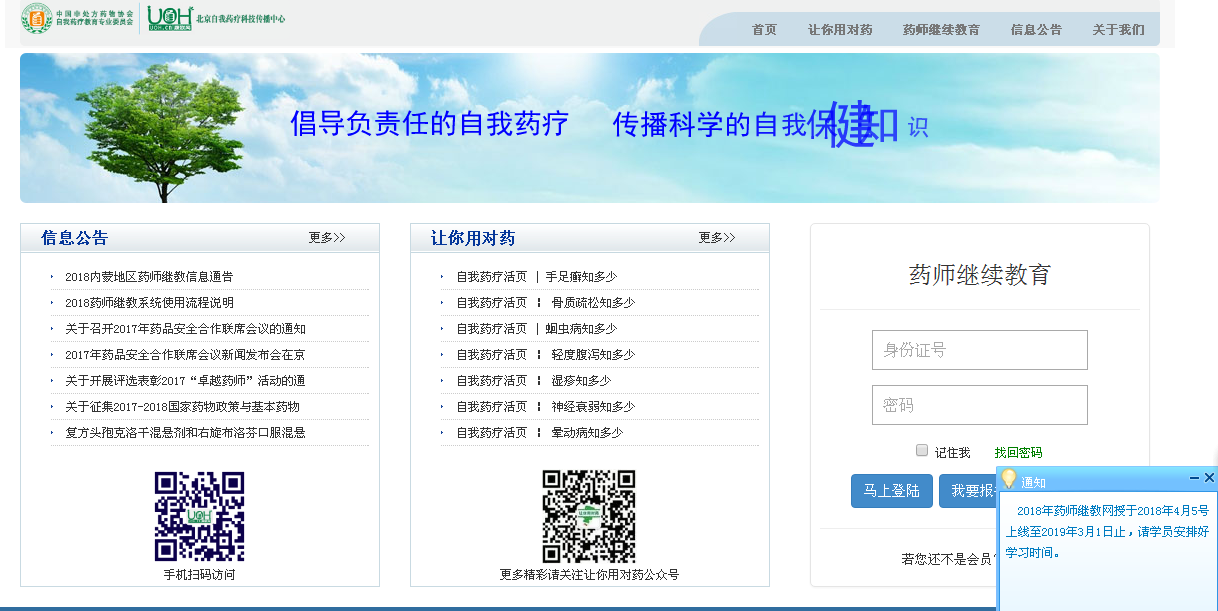Screen dimensions: 1218x611
Task: Open the 首页 navigation tab
Action: point(764,30)
